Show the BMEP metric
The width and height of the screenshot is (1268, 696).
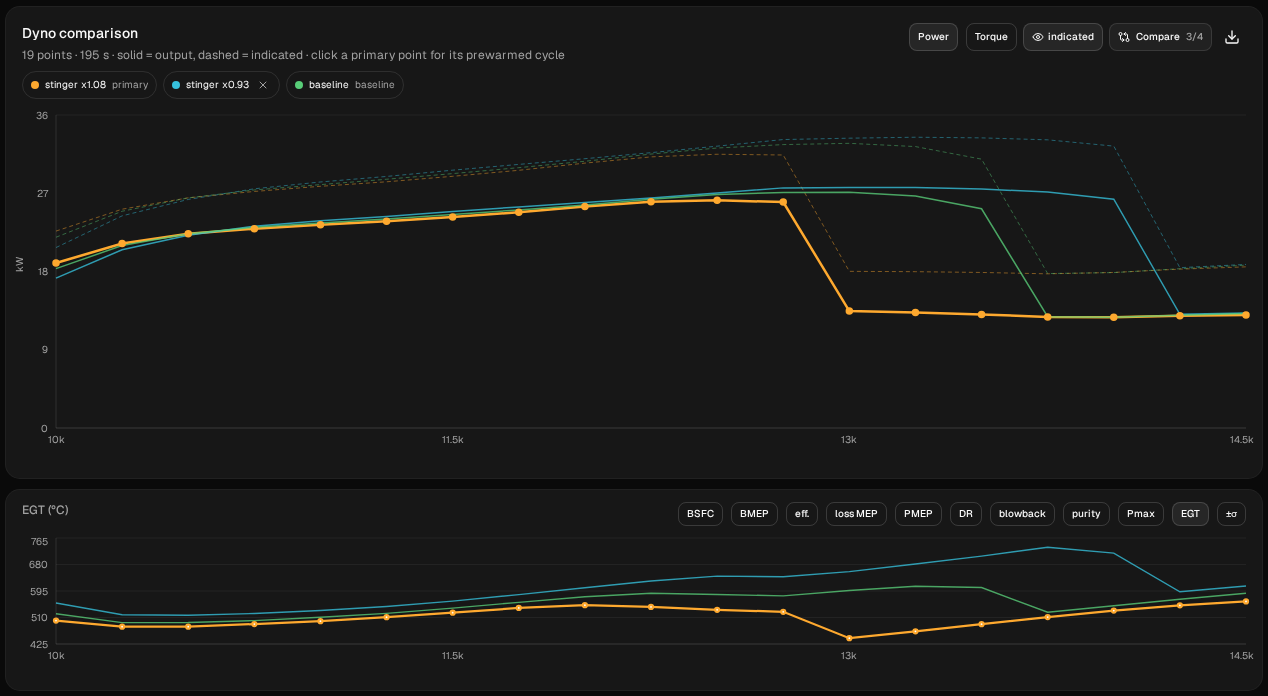754,514
